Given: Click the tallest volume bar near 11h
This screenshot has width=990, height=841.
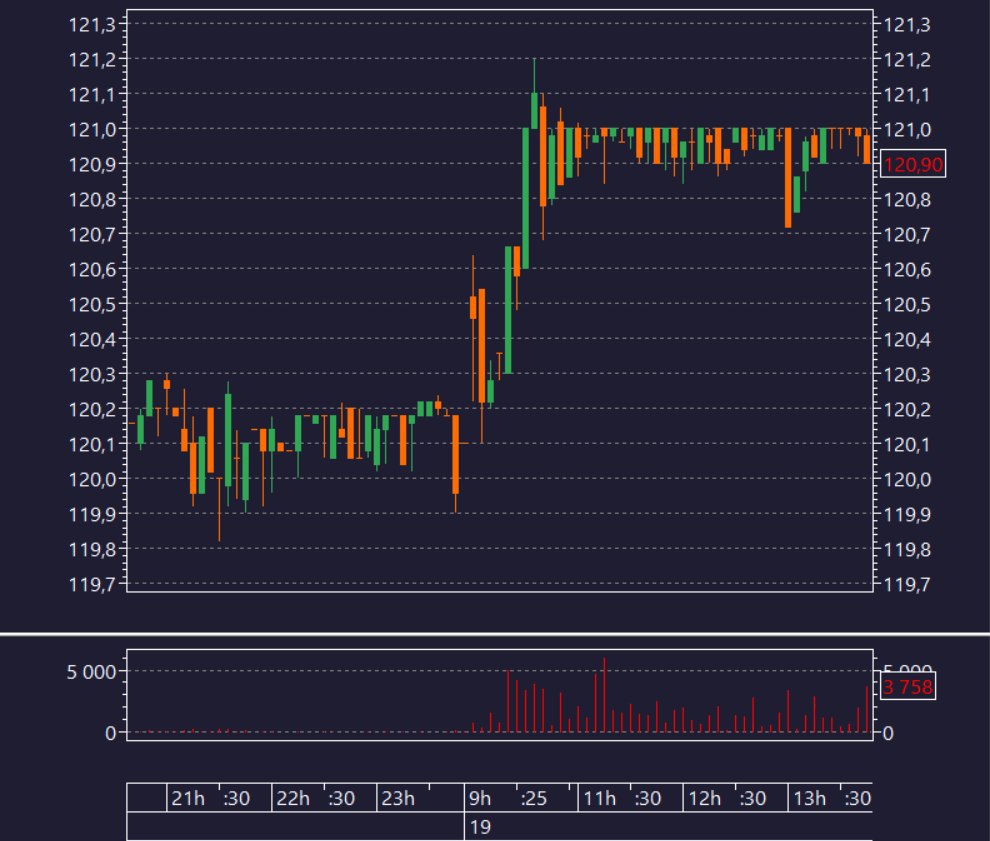Looking at the screenshot, I should [604, 695].
